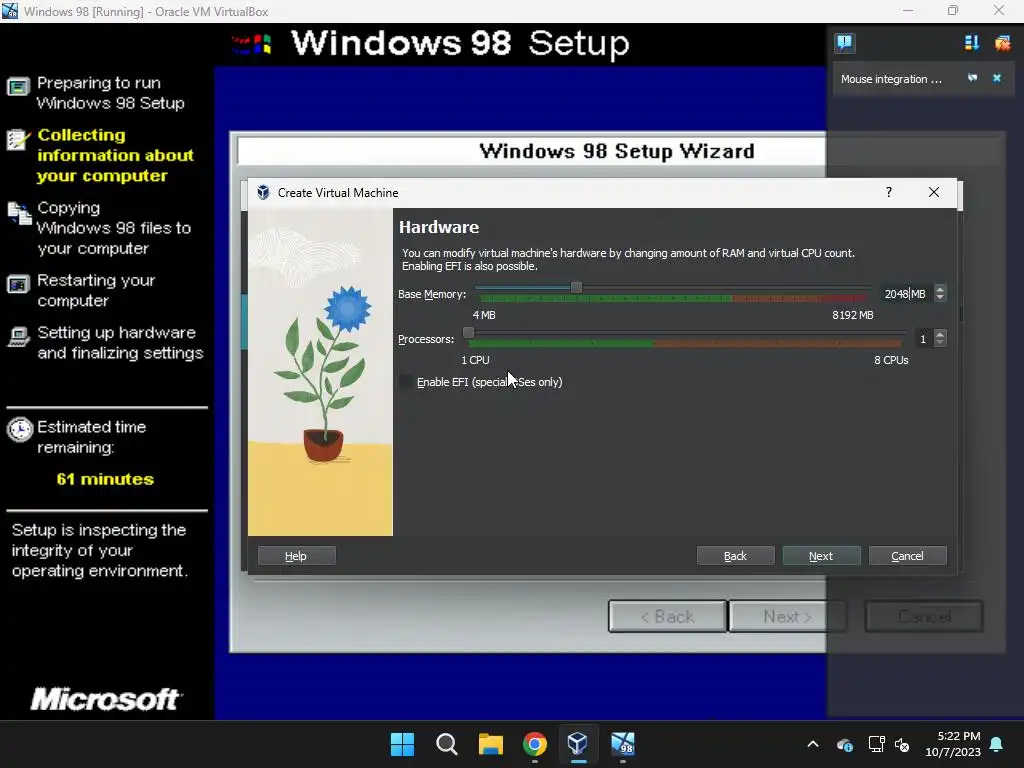The height and width of the screenshot is (768, 1024).
Task: Open File Explorer from taskbar
Action: pyautogui.click(x=490, y=744)
